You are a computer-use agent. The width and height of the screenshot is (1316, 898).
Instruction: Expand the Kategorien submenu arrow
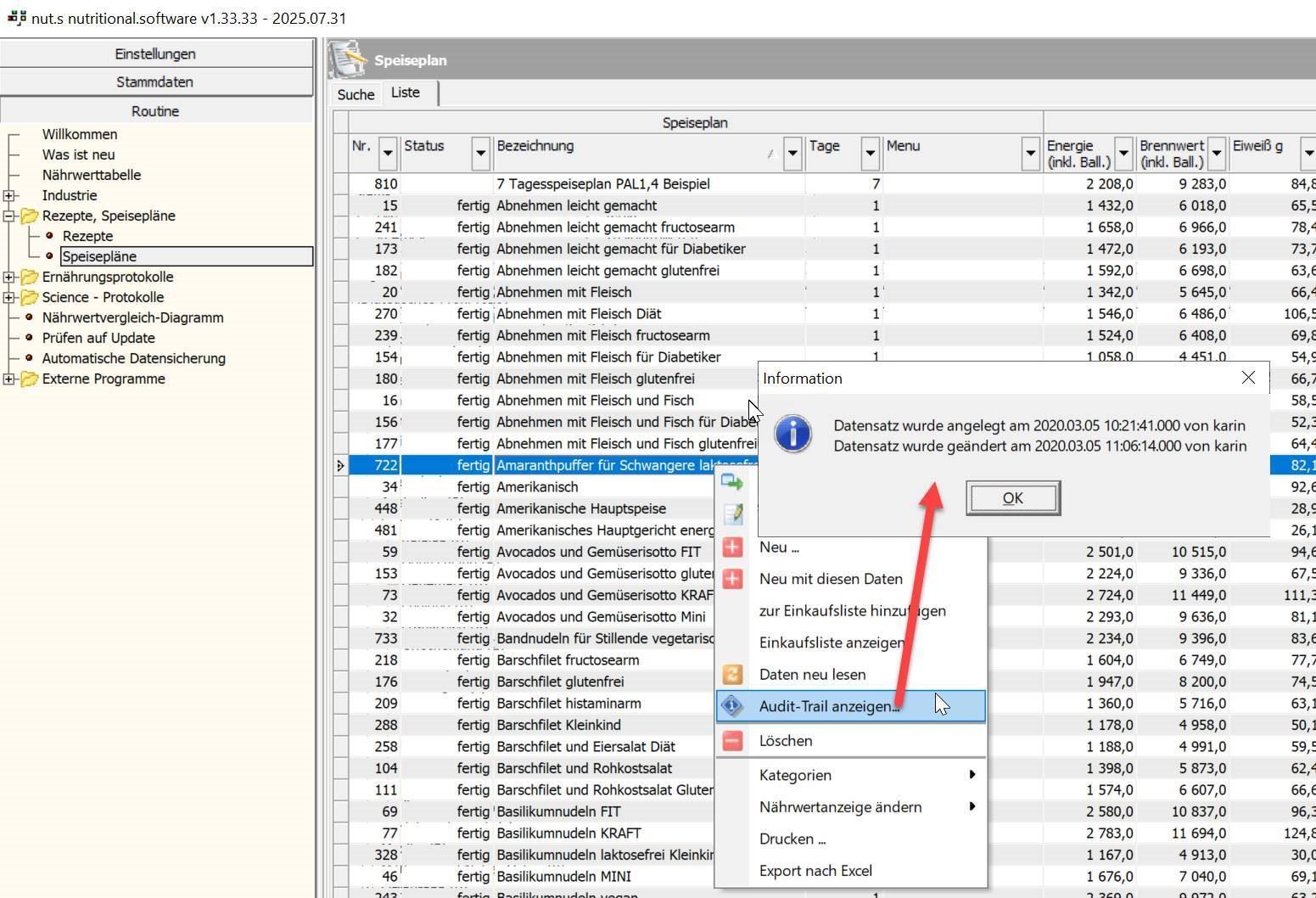tap(972, 775)
